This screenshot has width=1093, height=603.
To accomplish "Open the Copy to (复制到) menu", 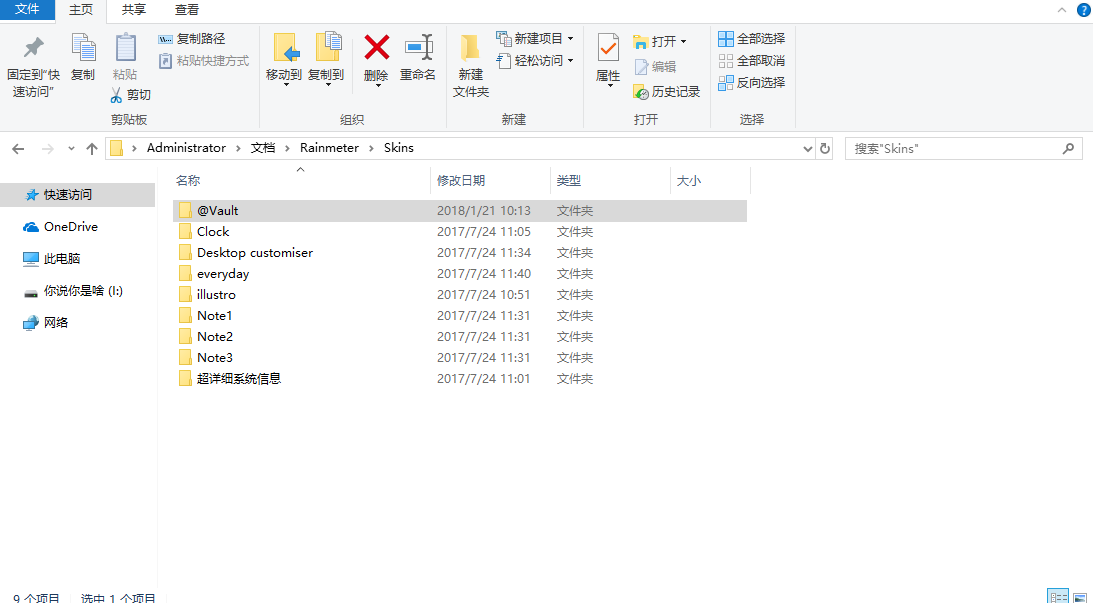I will tap(326, 60).
